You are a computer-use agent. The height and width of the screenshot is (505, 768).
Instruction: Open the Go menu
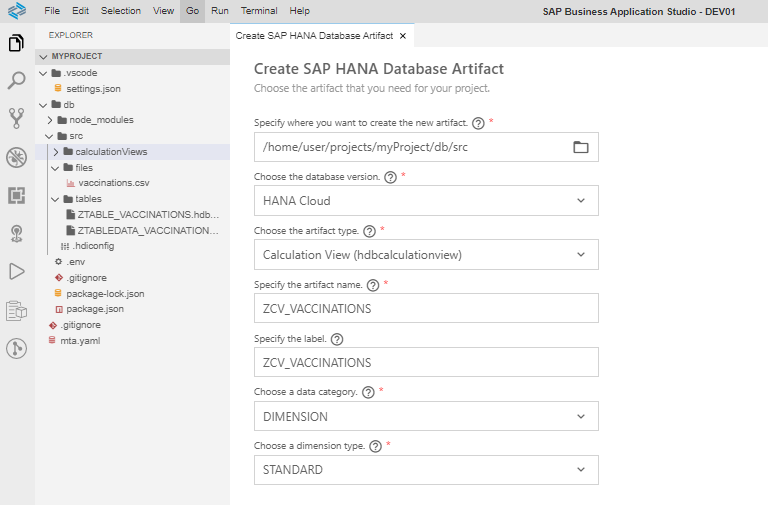[192, 11]
